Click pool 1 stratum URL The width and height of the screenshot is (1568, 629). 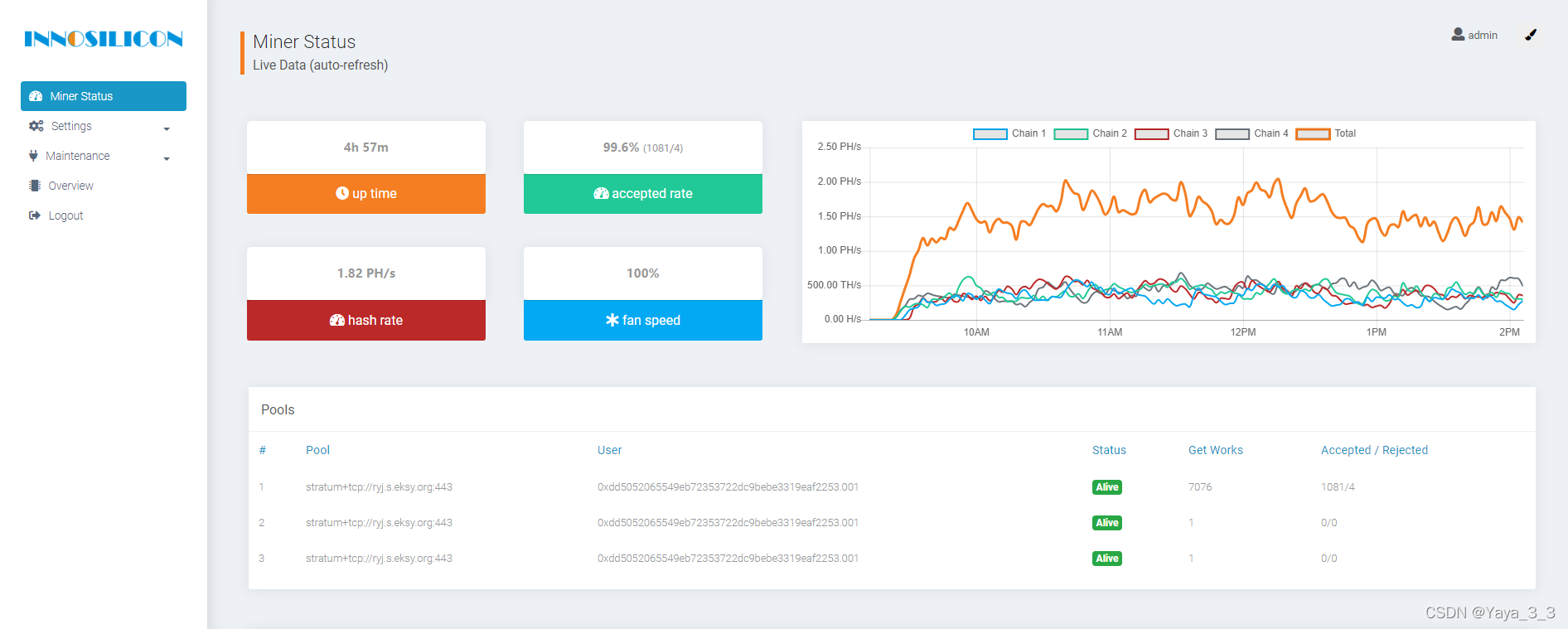[379, 487]
